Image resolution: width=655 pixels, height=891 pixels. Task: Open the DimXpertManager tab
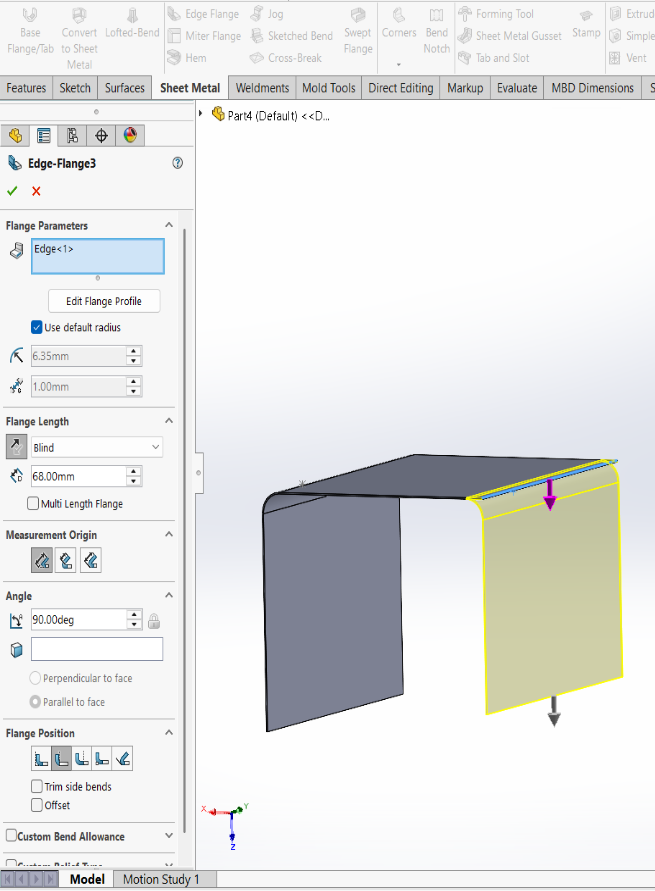pos(101,135)
